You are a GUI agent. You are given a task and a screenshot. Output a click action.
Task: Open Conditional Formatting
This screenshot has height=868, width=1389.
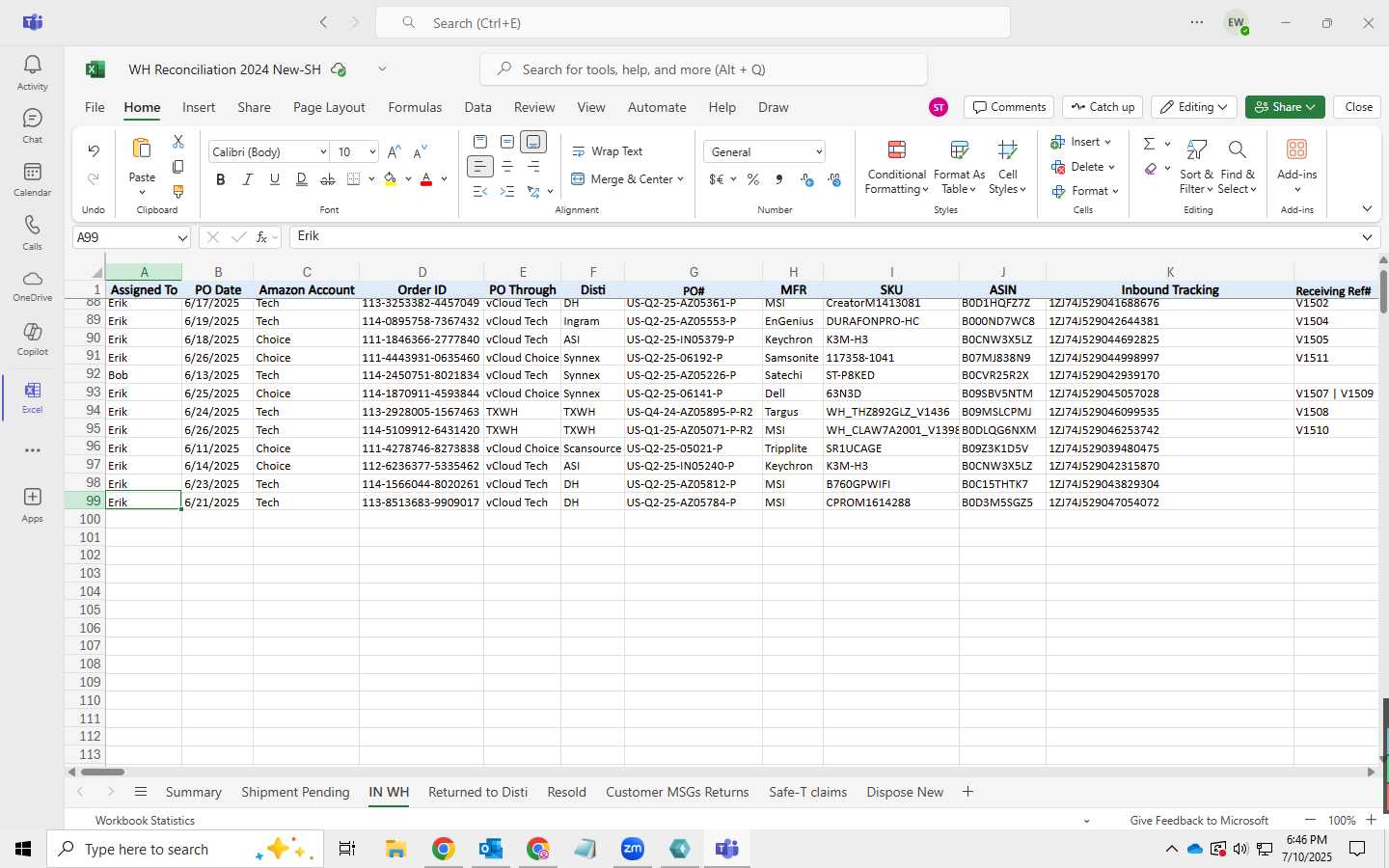pyautogui.click(x=896, y=167)
